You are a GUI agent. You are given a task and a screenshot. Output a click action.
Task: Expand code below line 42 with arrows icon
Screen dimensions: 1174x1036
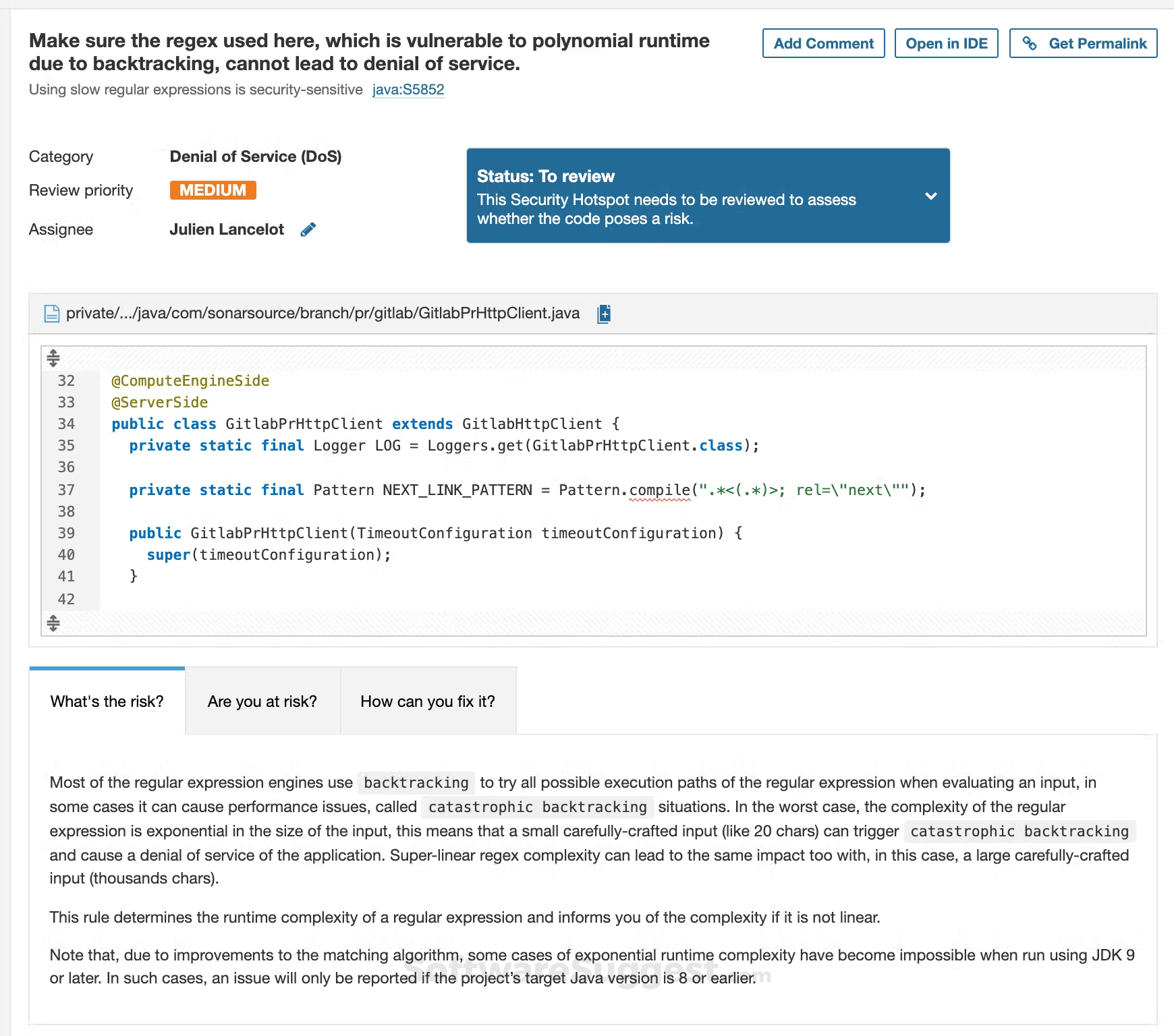(53, 623)
